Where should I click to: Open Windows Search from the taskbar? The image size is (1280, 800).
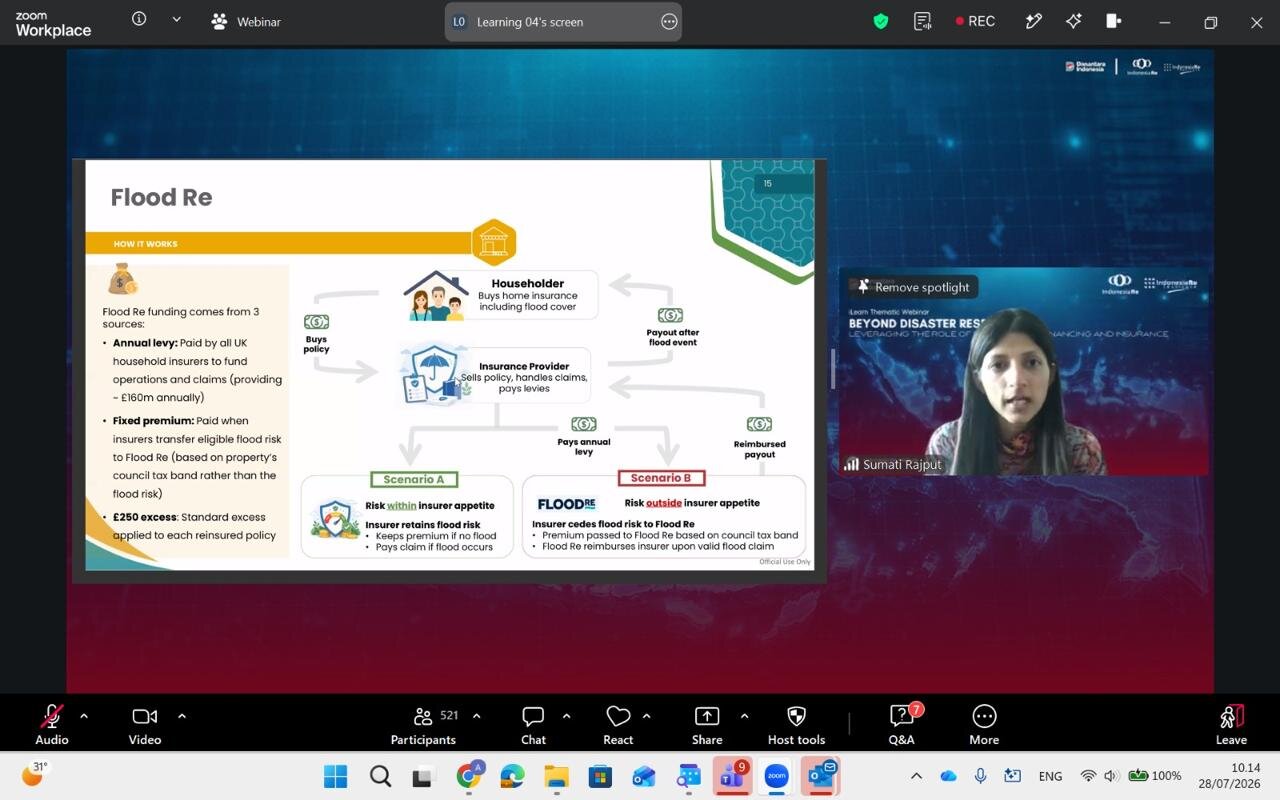pos(380,776)
